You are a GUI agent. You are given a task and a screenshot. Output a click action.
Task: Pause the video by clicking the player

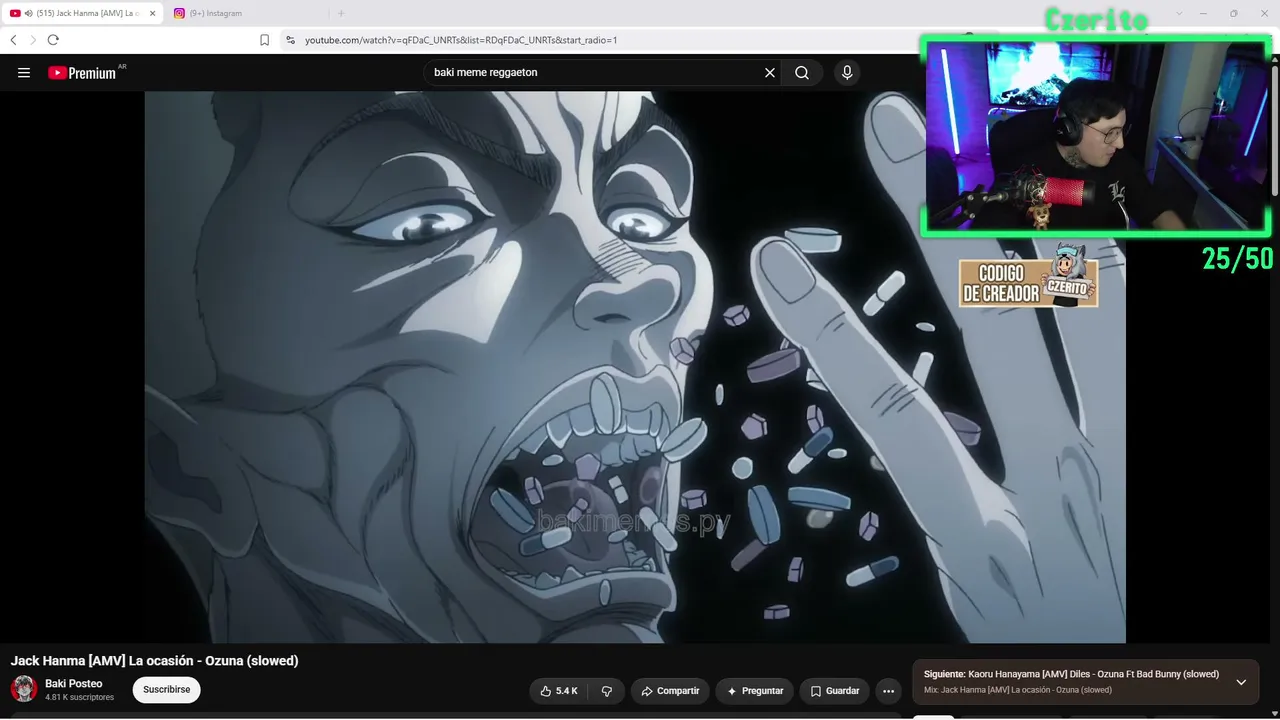635,367
